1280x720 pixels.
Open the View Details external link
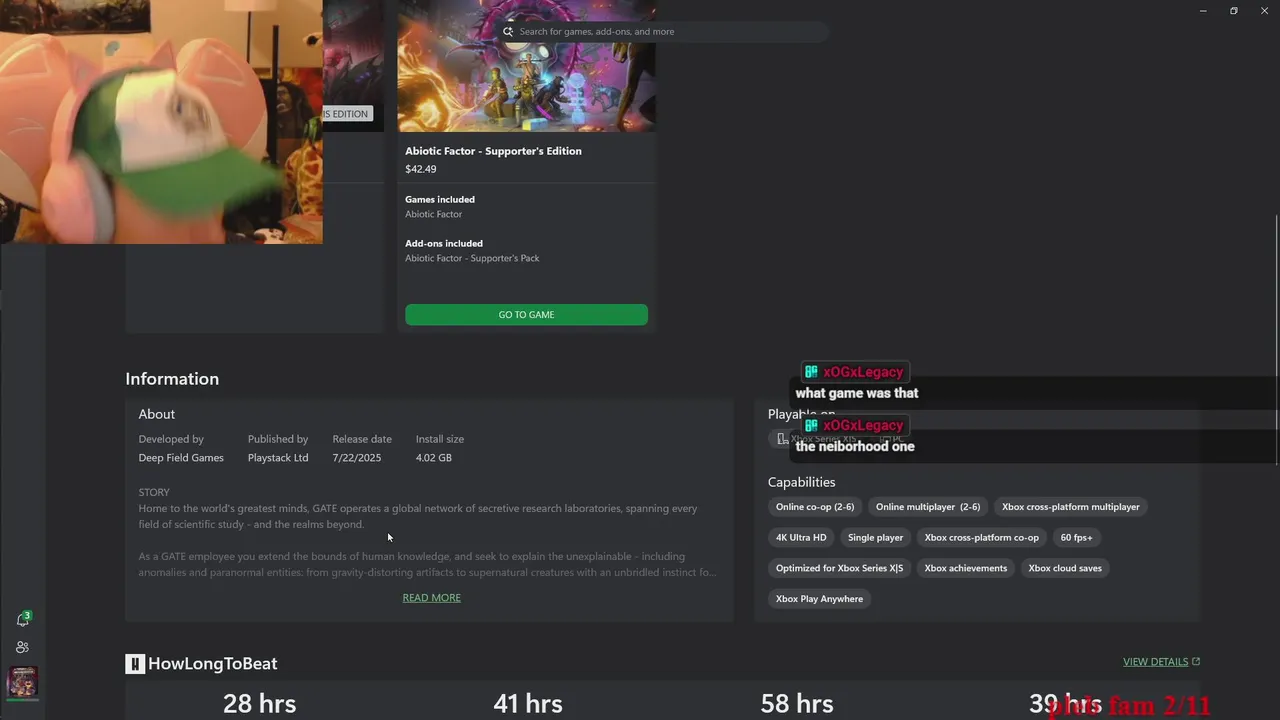click(x=1161, y=662)
